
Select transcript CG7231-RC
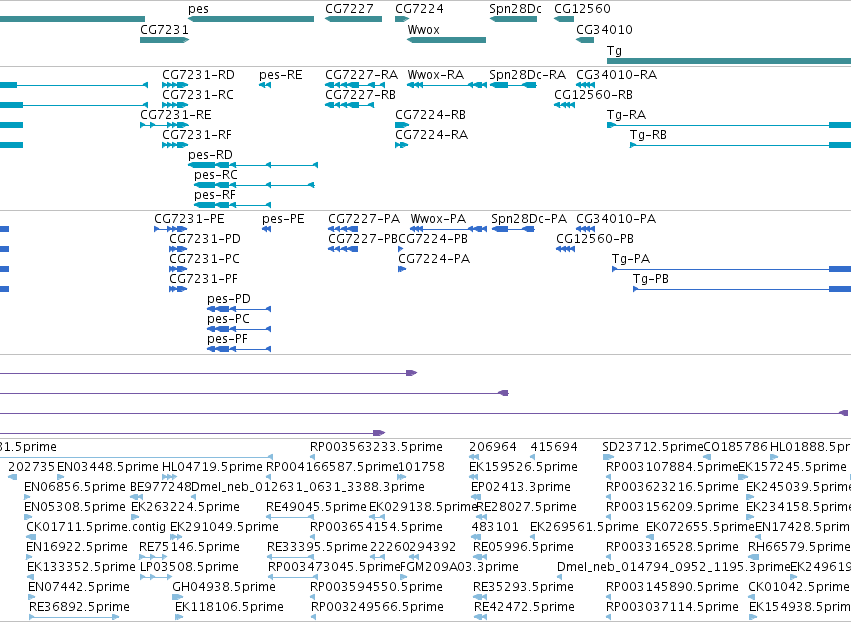point(198,94)
